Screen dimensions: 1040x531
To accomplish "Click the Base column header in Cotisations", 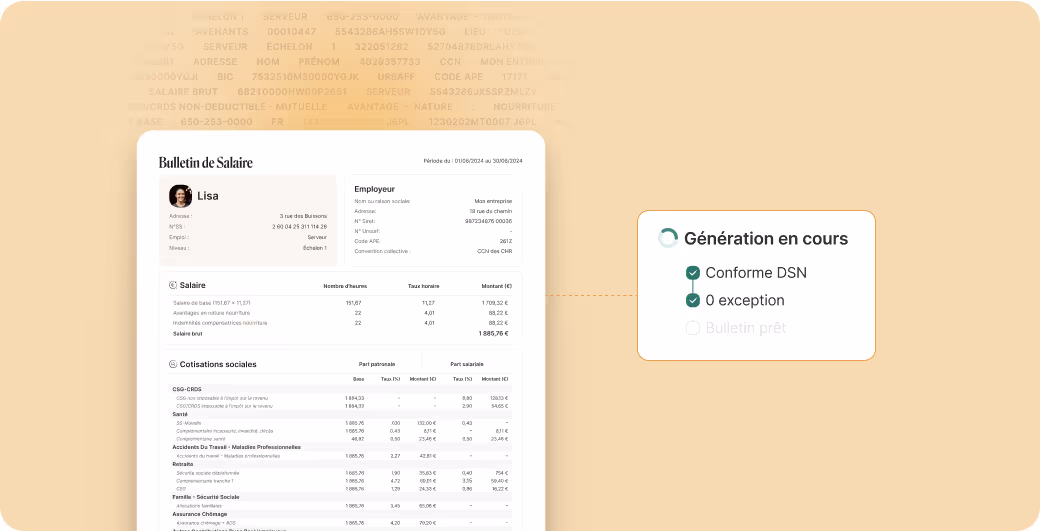I will tap(358, 379).
